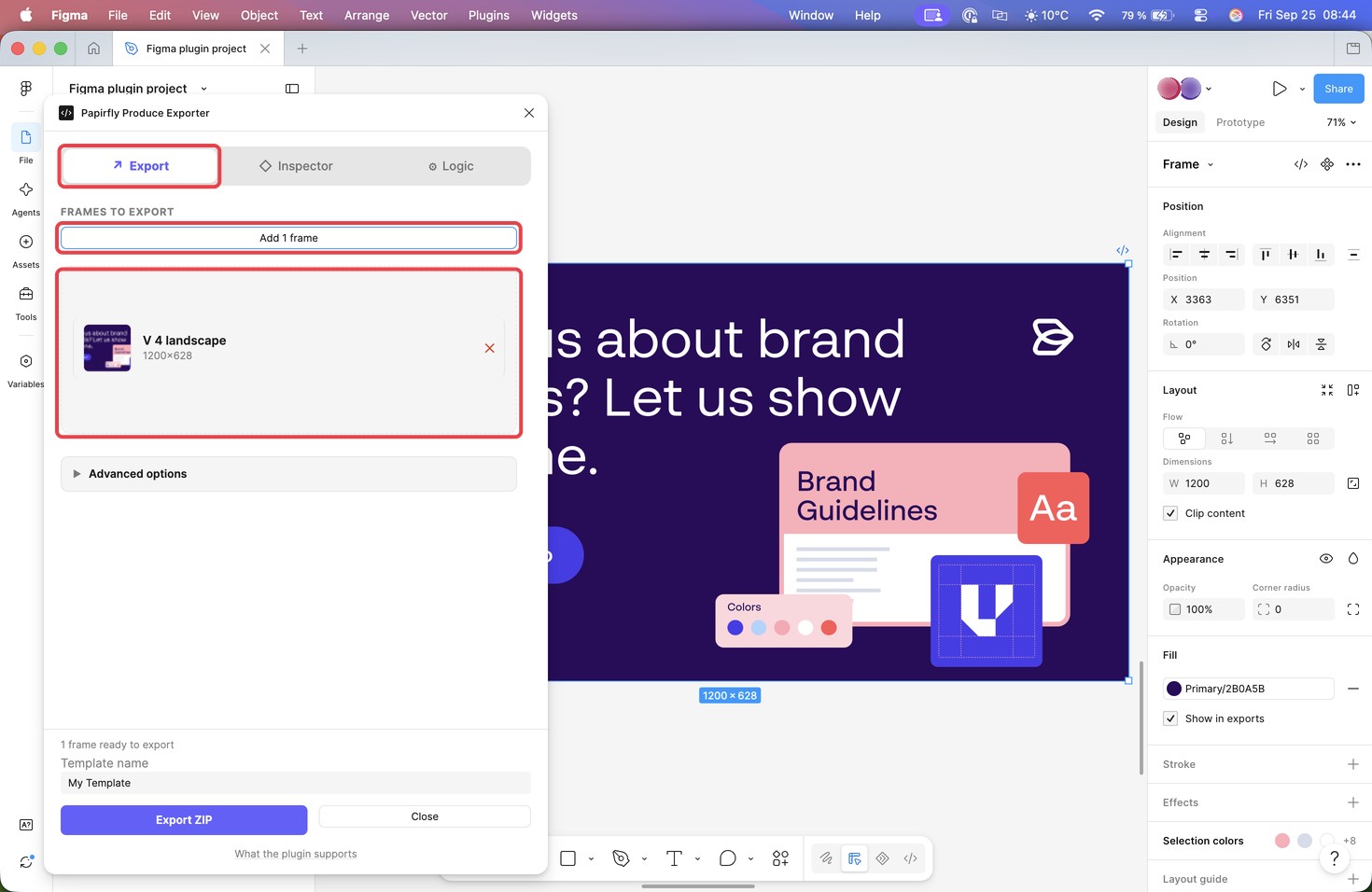
Task: Remove V 4 landscape frame with red X
Action: click(489, 348)
